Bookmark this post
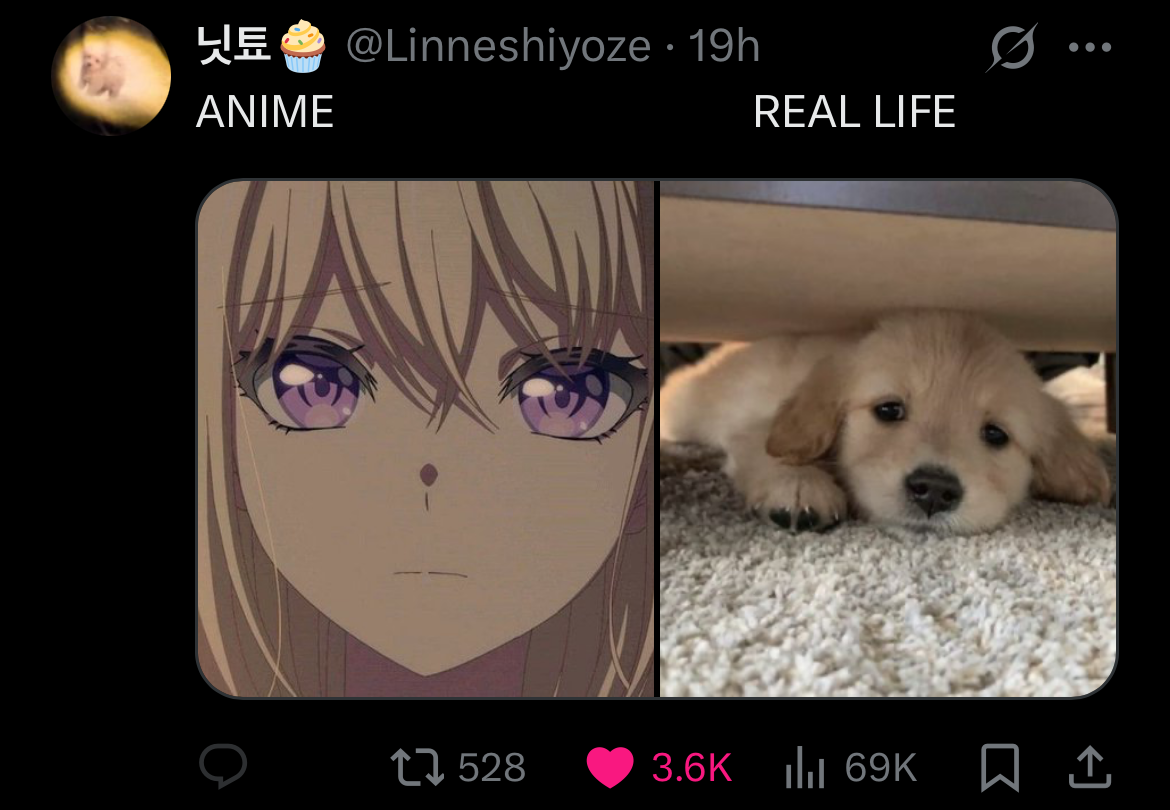1170x810 pixels. click(x=999, y=767)
